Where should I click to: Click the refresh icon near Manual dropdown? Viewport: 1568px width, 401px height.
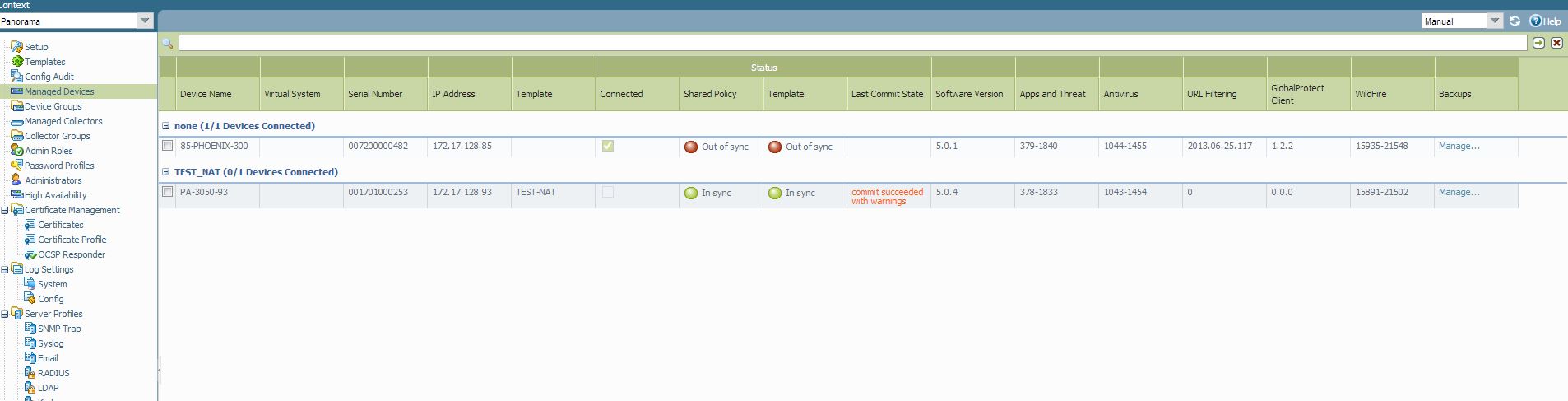(x=1515, y=21)
